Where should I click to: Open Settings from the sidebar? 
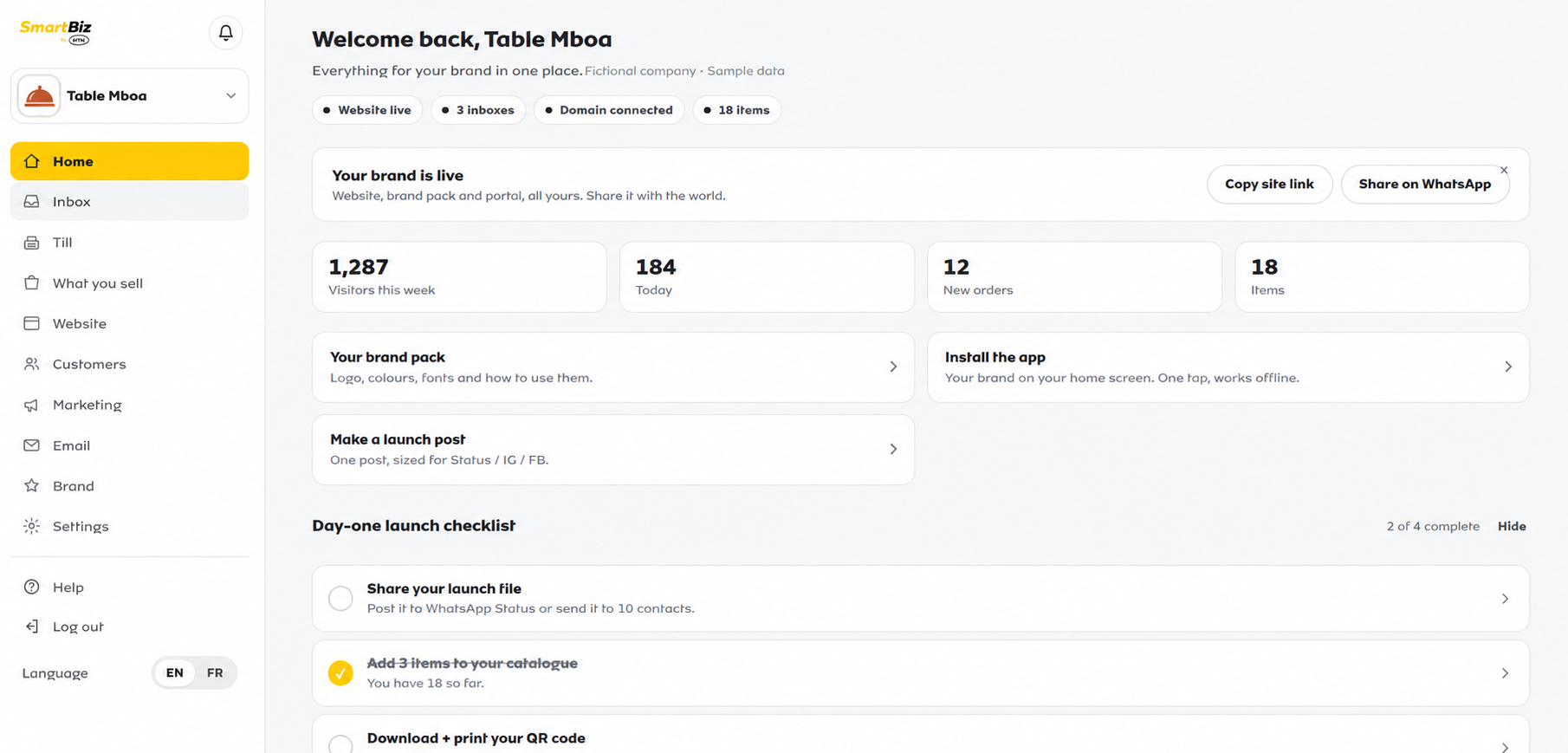pyautogui.click(x=130, y=526)
